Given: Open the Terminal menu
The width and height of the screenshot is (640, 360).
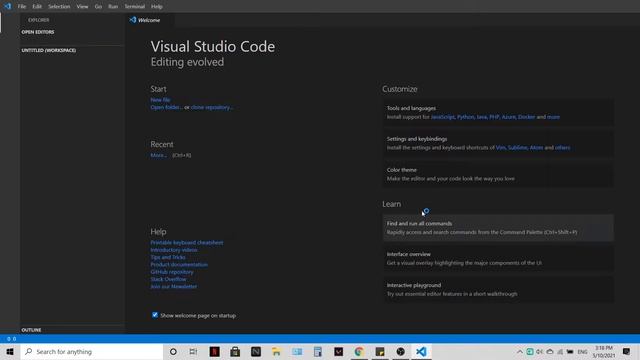Looking at the screenshot, I should click(x=135, y=7).
